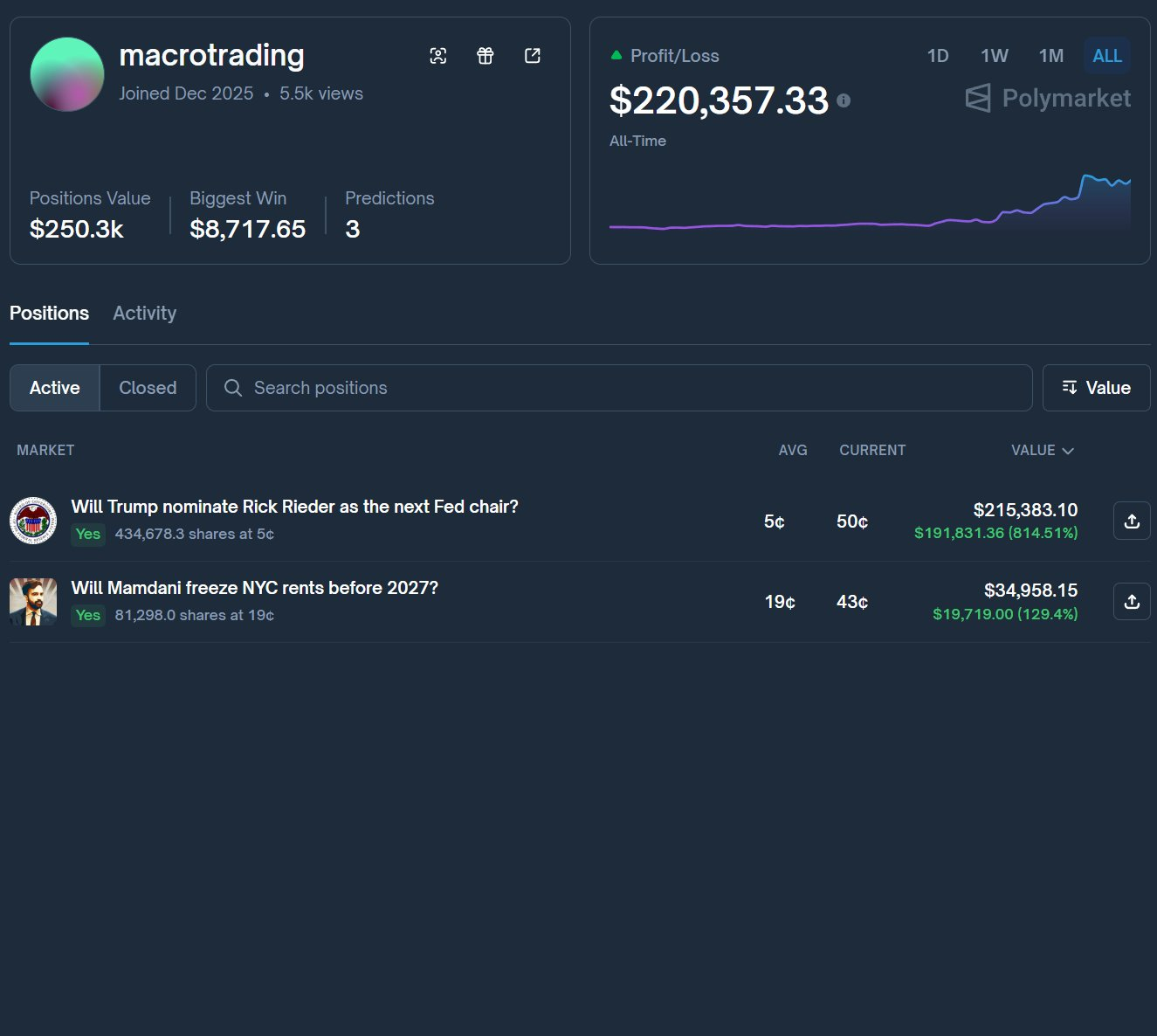Switch to Closed positions filter
The width and height of the screenshot is (1157, 1036).
pos(148,388)
